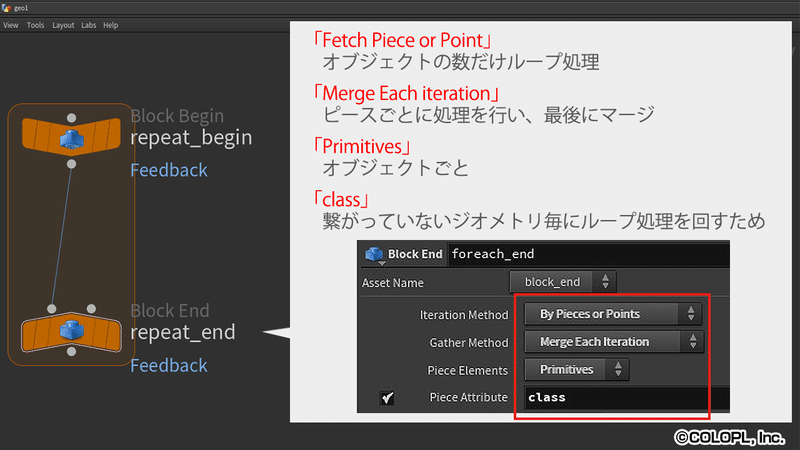Toggle the Piece Attribute checkbox
Viewport: 800px width, 450px height.
tap(387, 397)
